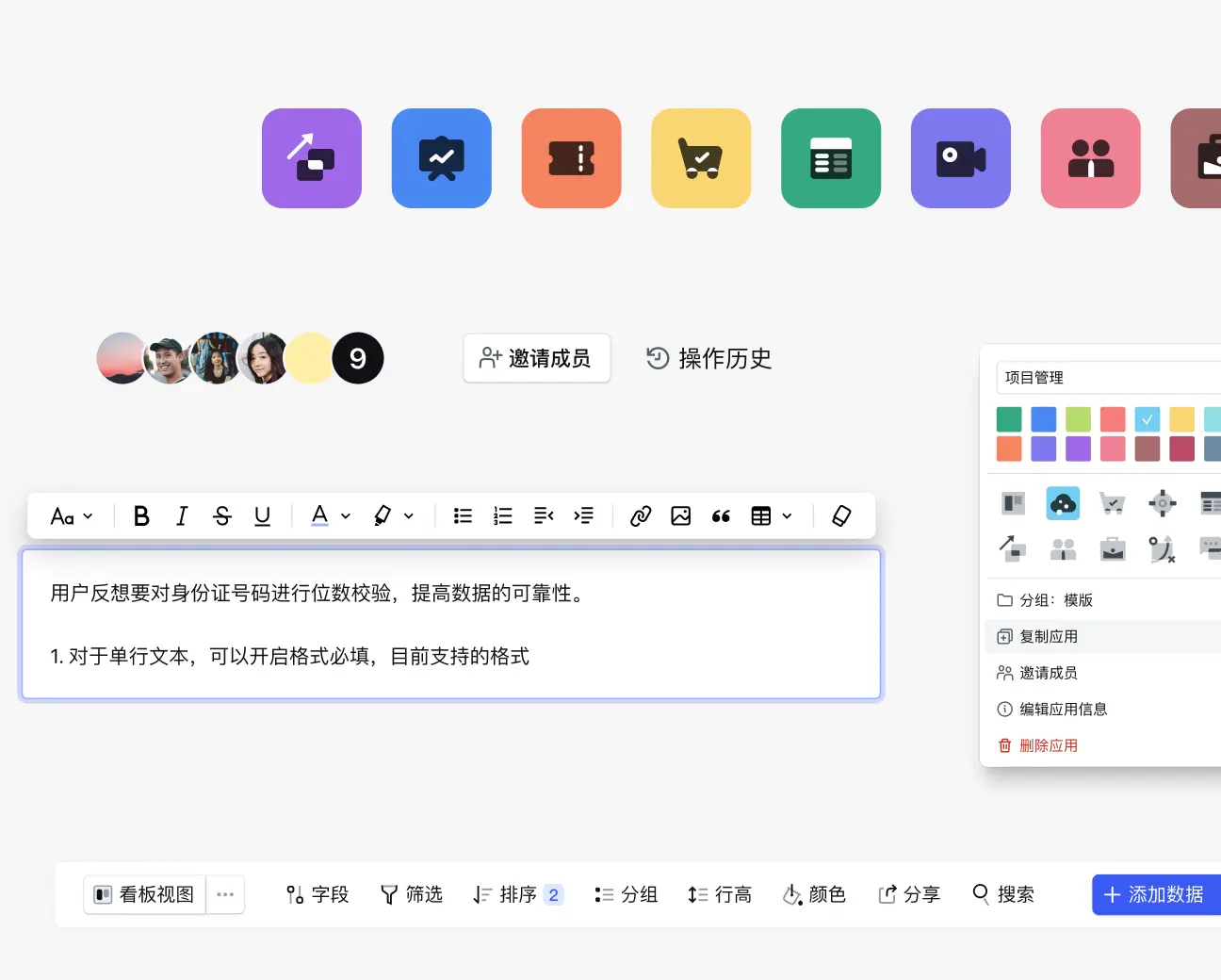The height and width of the screenshot is (980, 1221).
Task: Insert an image into the editor
Action: tap(681, 516)
